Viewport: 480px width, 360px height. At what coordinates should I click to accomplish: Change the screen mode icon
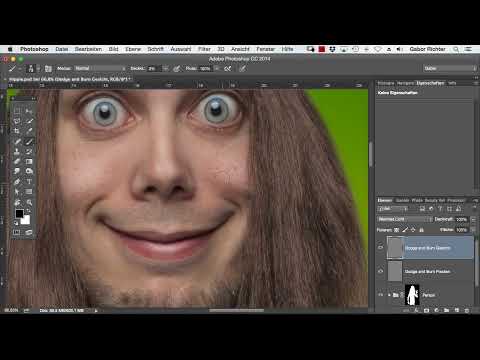29,232
